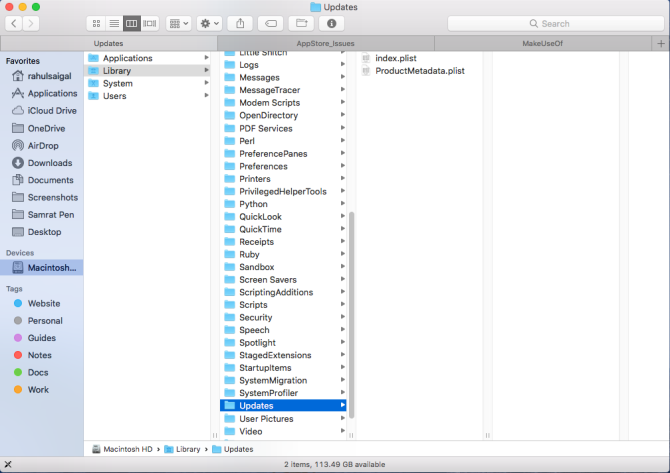Switch to the MakeUseOf tab
The height and width of the screenshot is (473, 670).
[x=543, y=43]
